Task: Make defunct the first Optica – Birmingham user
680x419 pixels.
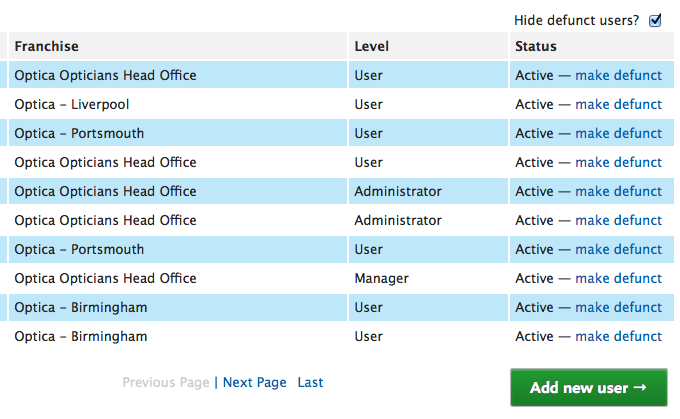Action: tap(618, 307)
